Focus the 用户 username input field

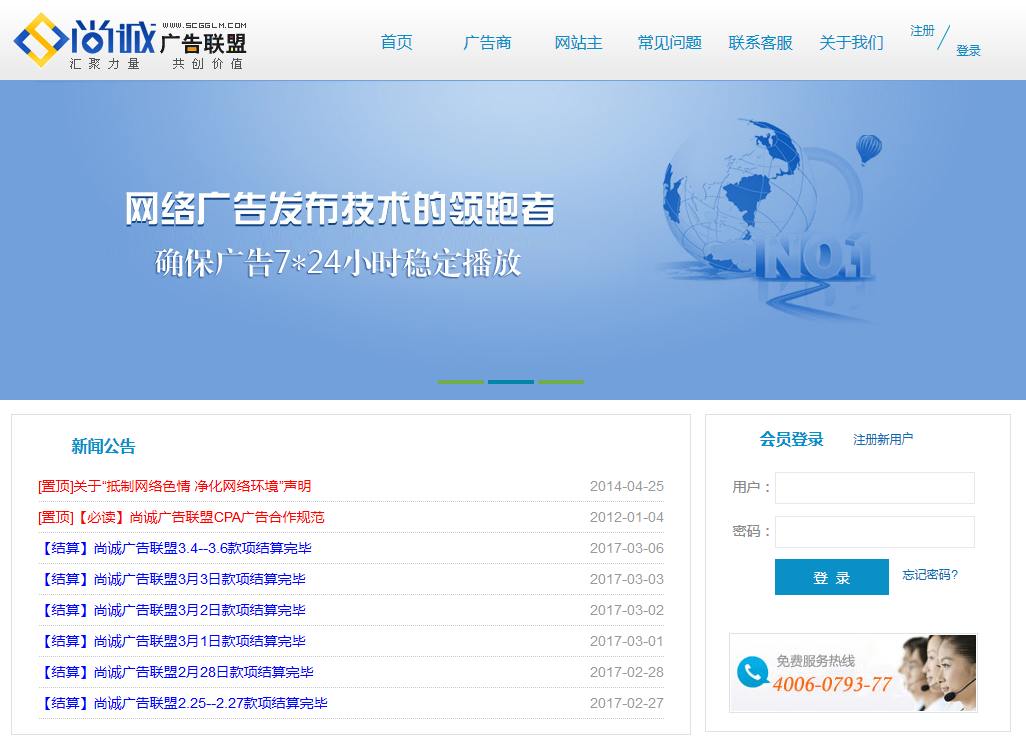874,488
